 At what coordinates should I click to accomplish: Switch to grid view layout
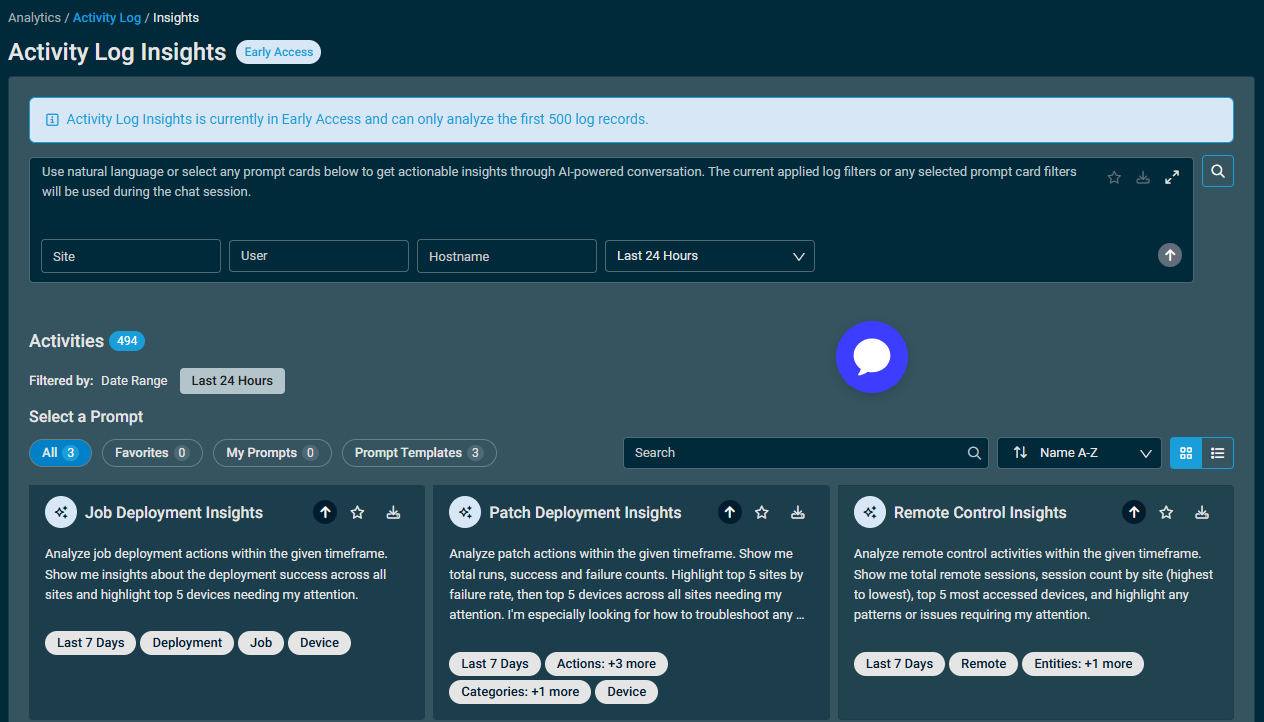click(x=1186, y=453)
